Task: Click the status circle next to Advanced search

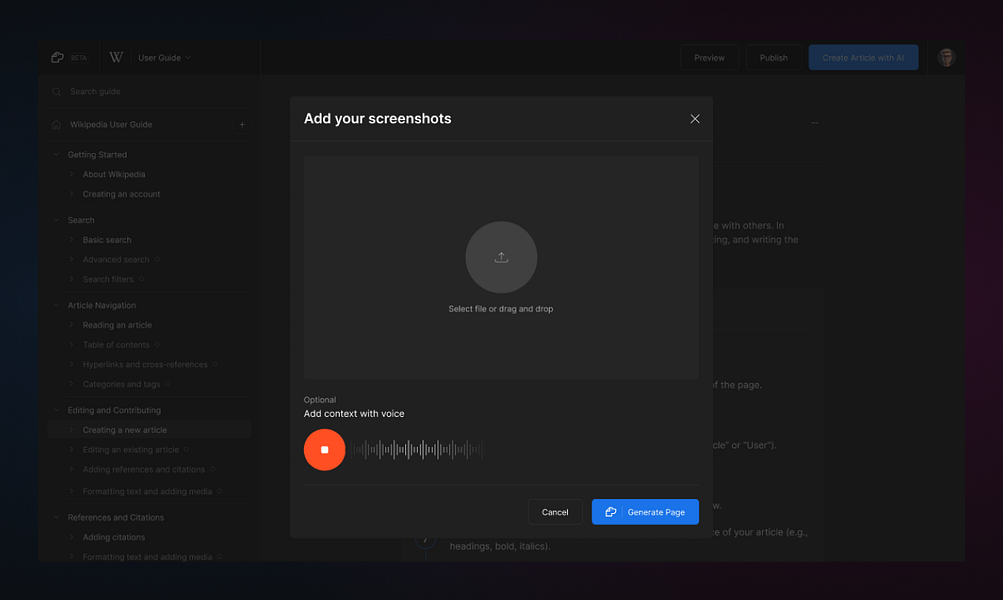Action: 157,260
